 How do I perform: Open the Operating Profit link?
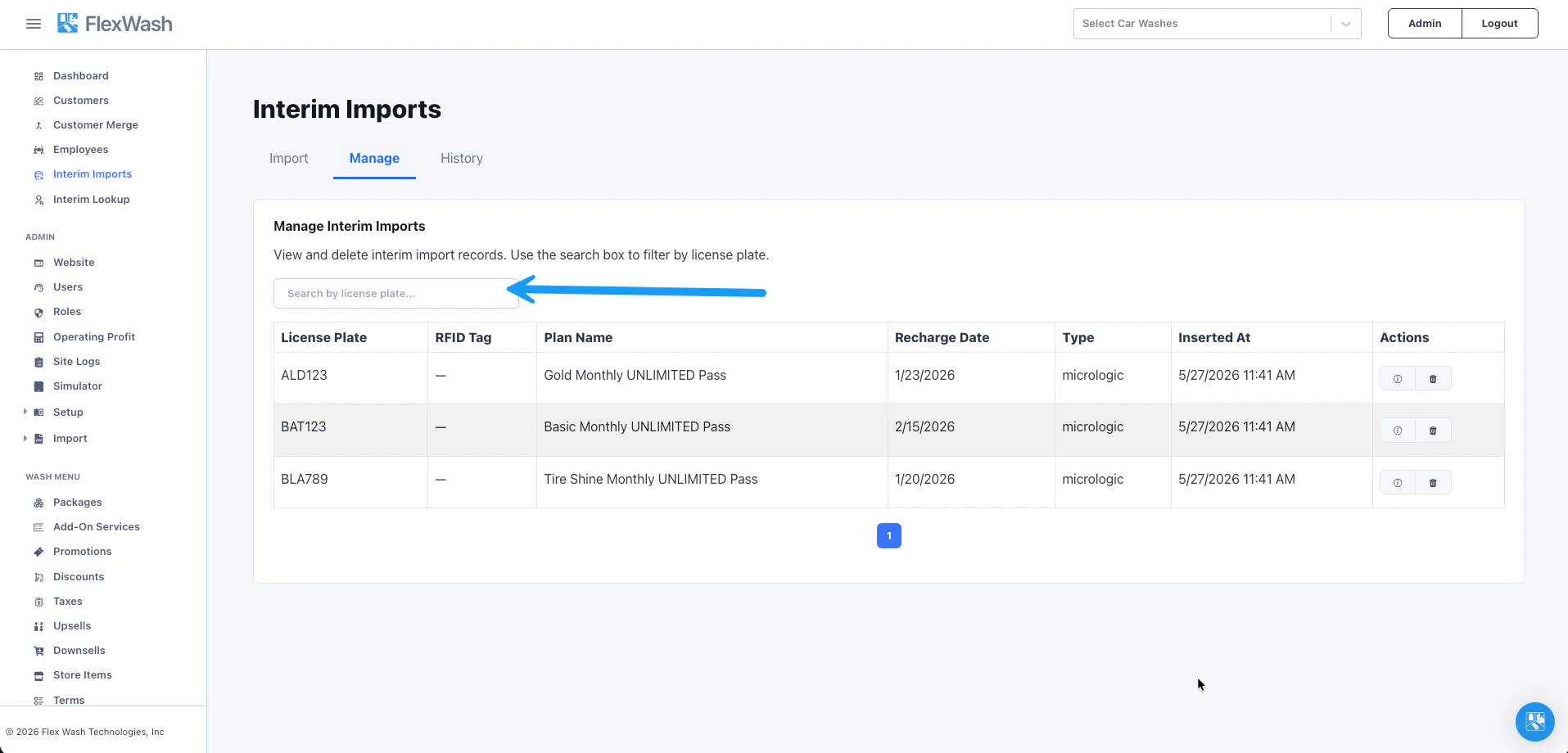click(94, 337)
